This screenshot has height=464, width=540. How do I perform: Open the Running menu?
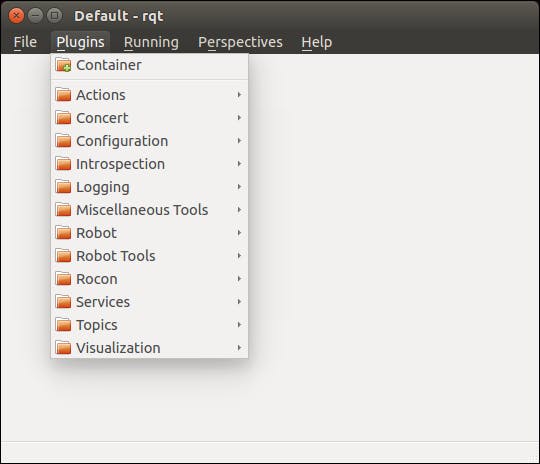pos(151,42)
